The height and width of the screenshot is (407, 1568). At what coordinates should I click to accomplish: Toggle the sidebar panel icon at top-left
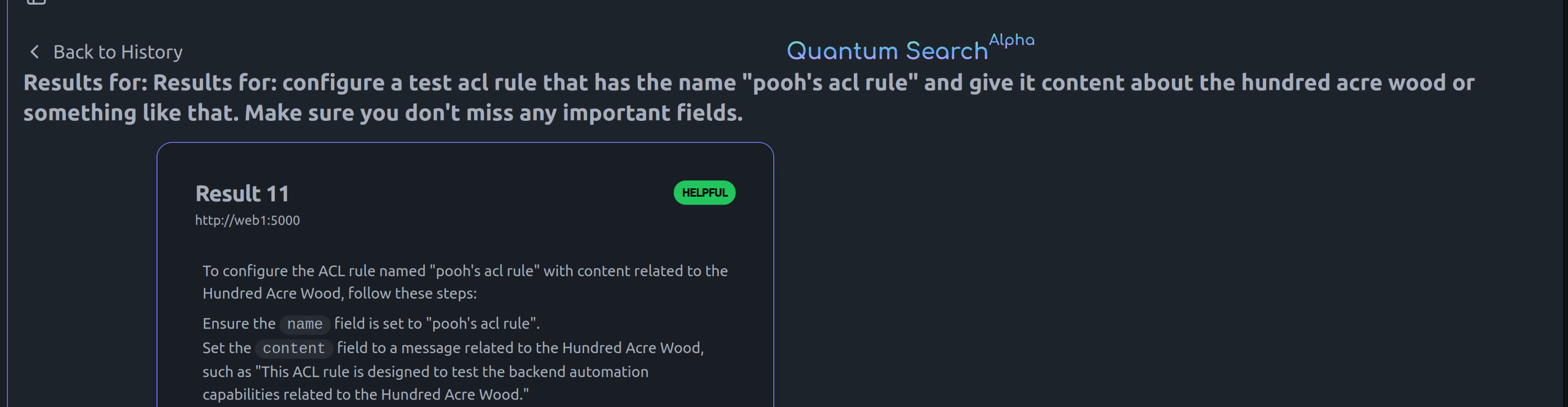coord(37,2)
